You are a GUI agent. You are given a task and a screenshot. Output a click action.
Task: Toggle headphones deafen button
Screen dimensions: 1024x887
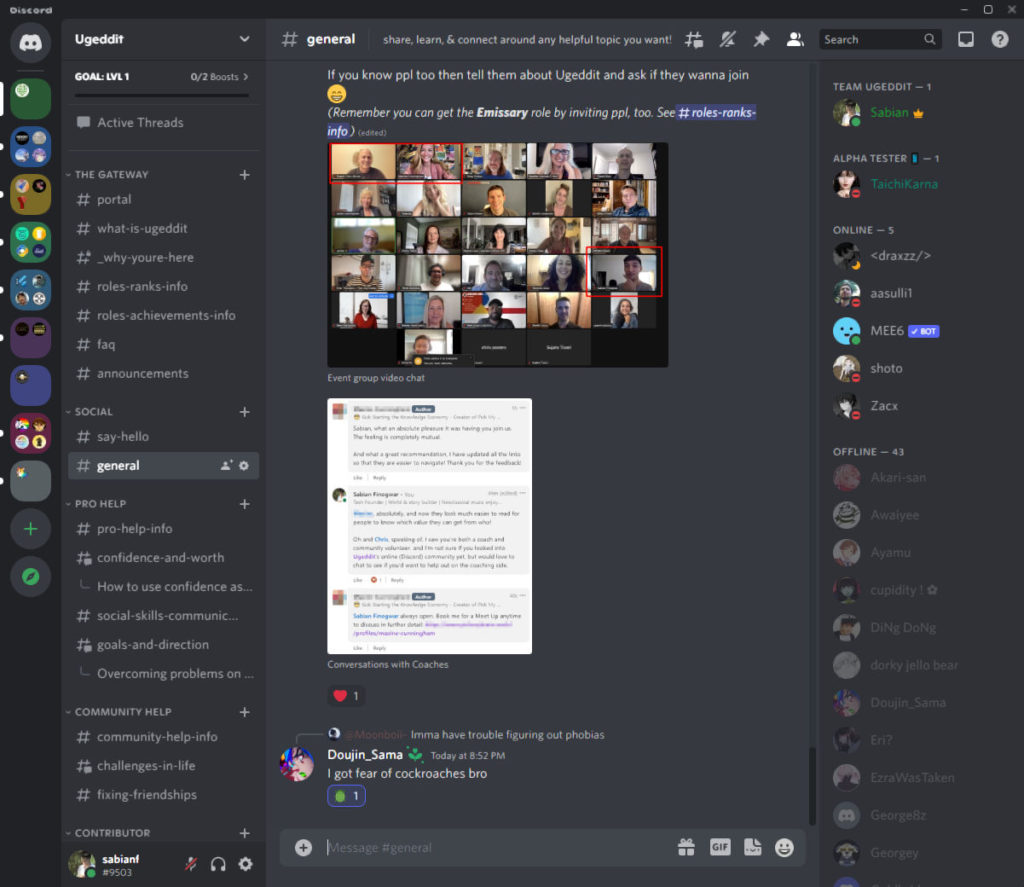pyautogui.click(x=218, y=864)
